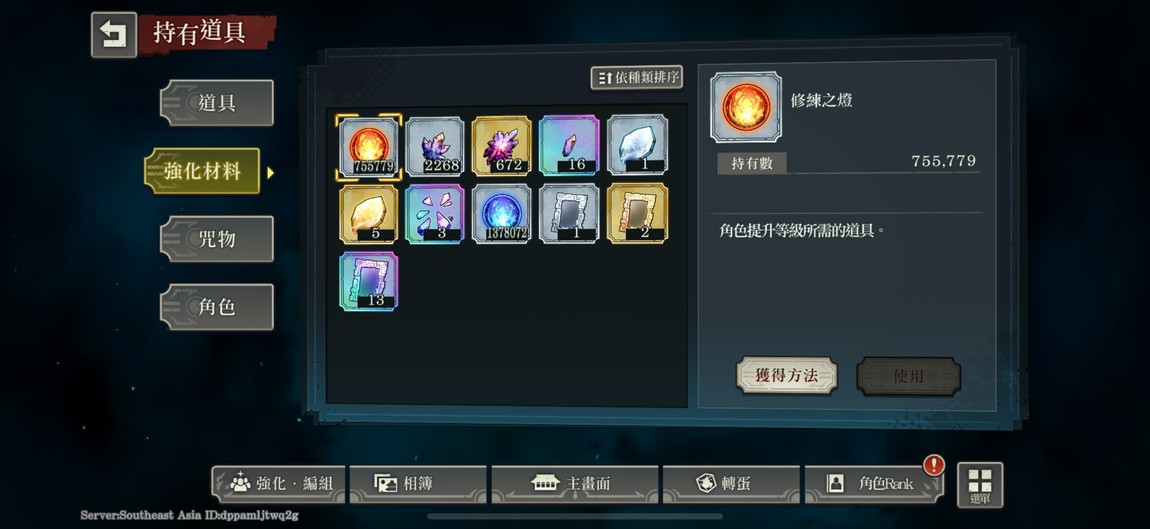The image size is (1150, 529).
Task: Select the white gem item with 1
Action: (637, 145)
